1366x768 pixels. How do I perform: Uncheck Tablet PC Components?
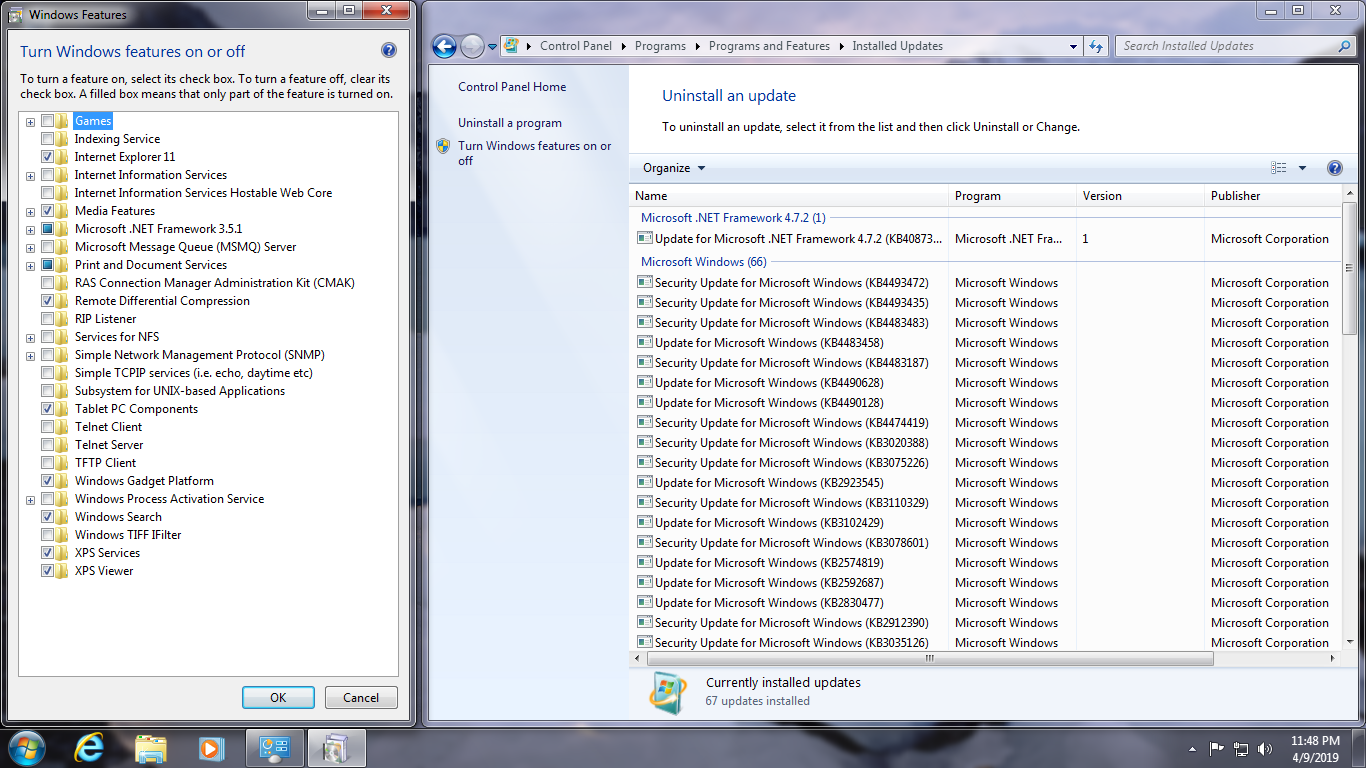pos(47,409)
